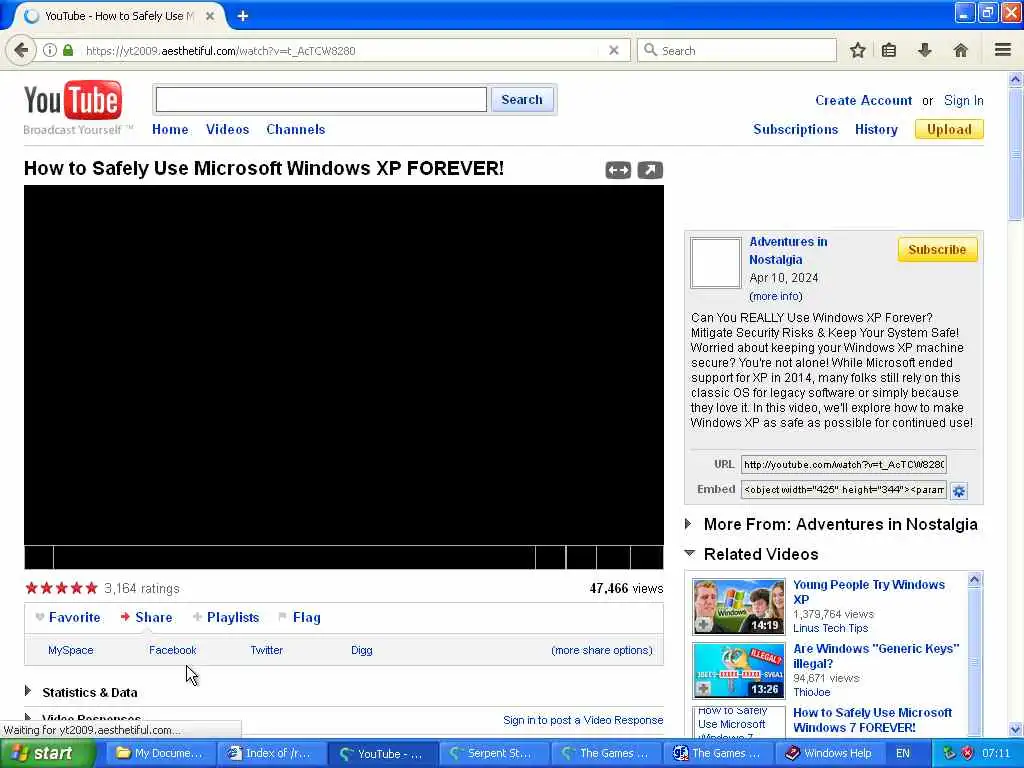The width and height of the screenshot is (1024, 768).
Task: Pop out video with arrow icon
Action: [650, 170]
